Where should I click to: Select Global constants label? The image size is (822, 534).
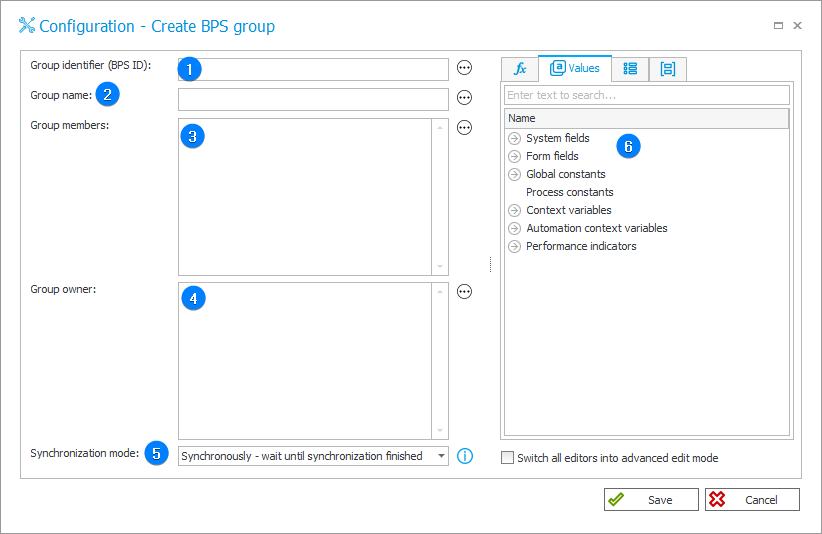pyautogui.click(x=566, y=175)
